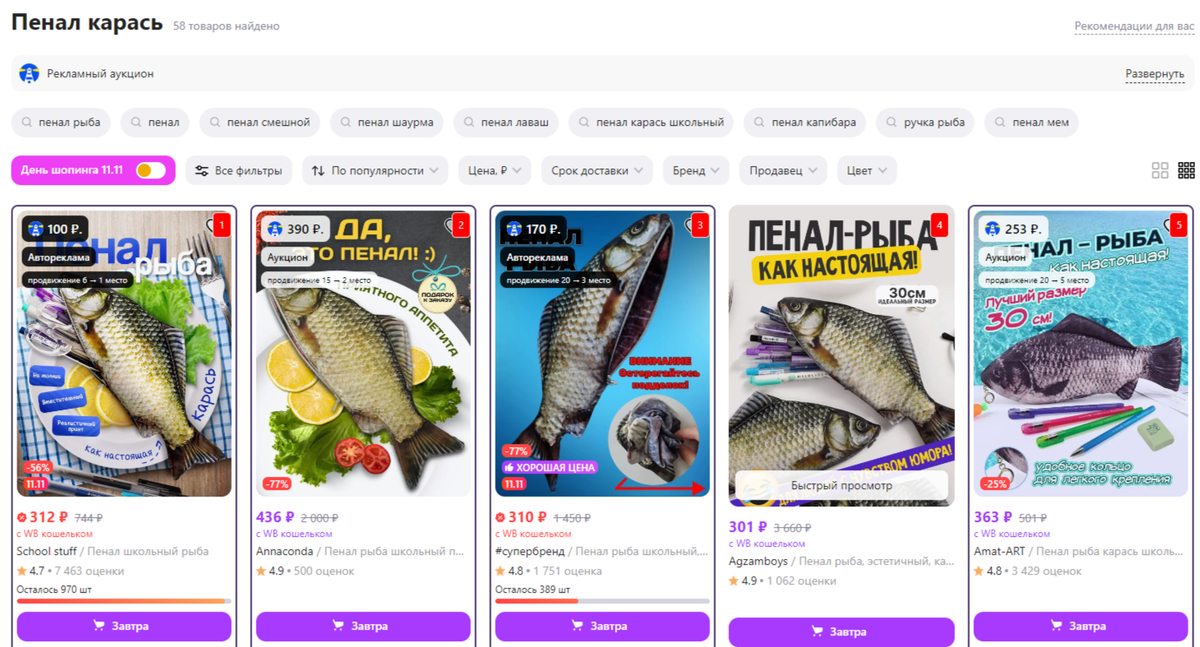Click search icon in пенал рыба chip
The image size is (1200, 647).
click(28, 123)
